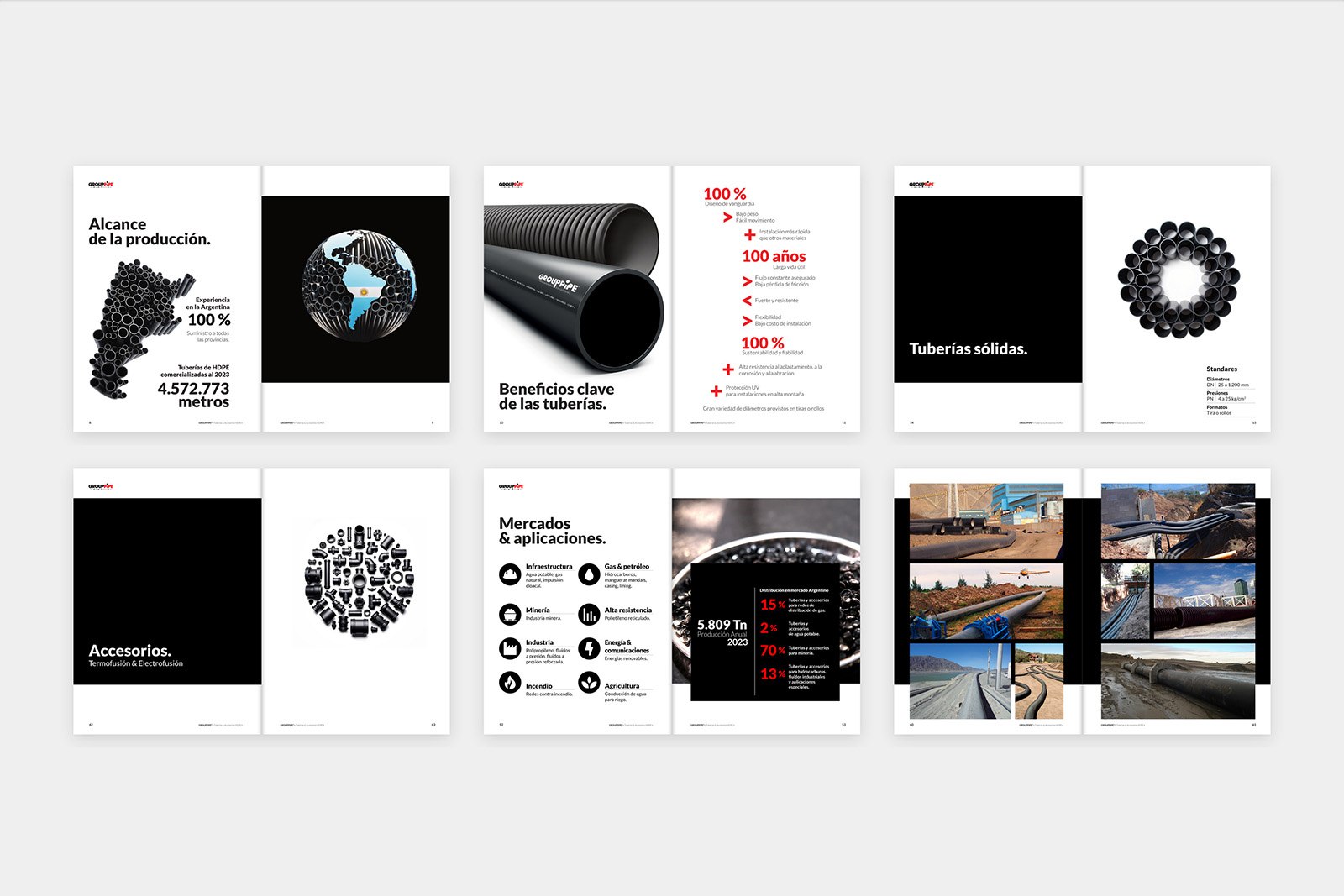Click the heading 'Alcance de la producción.'
This screenshot has height=896, width=1344.
[150, 232]
